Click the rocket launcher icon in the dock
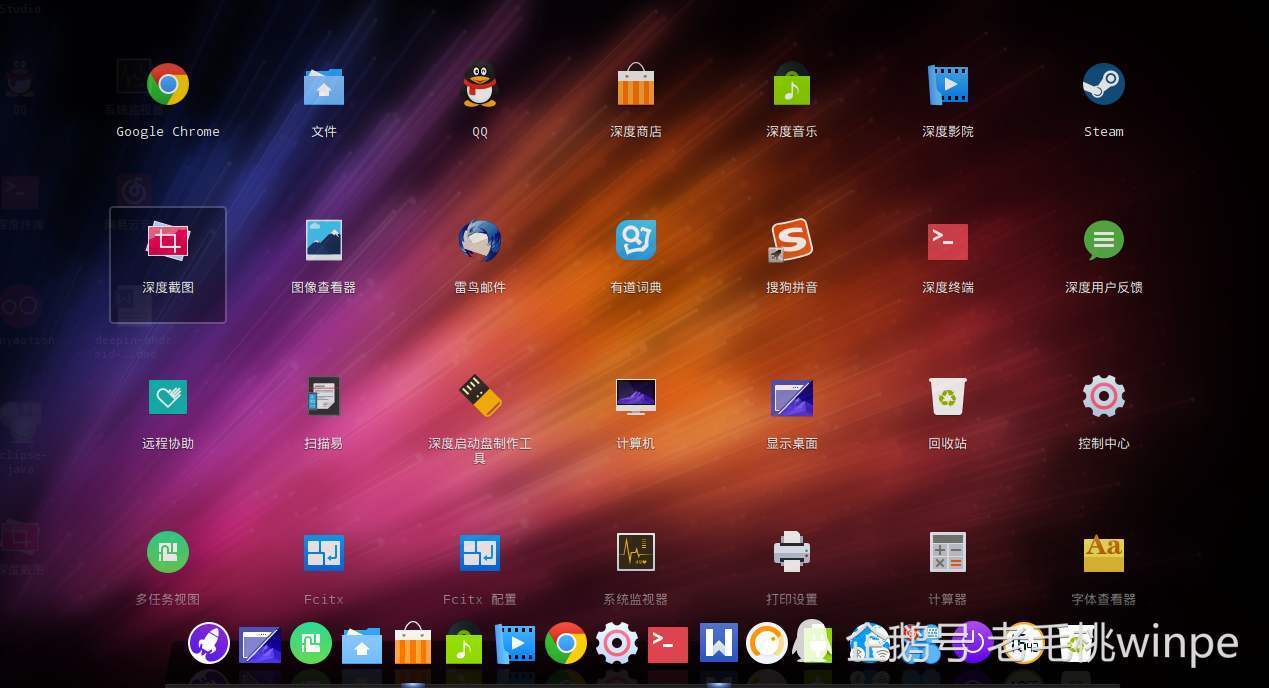 [x=209, y=644]
